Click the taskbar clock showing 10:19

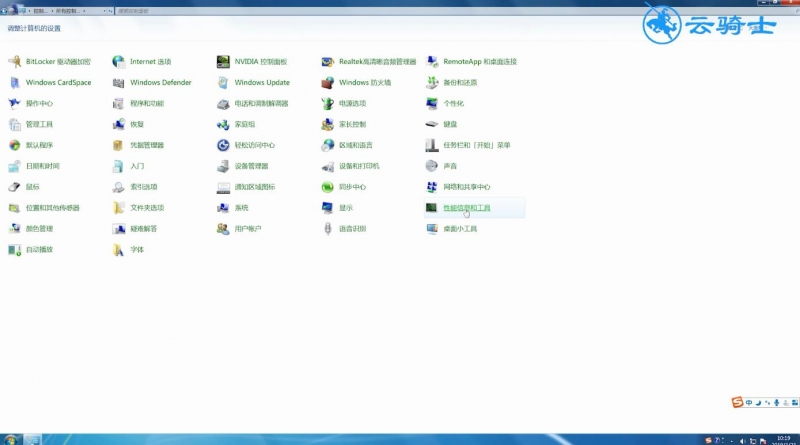(783, 440)
